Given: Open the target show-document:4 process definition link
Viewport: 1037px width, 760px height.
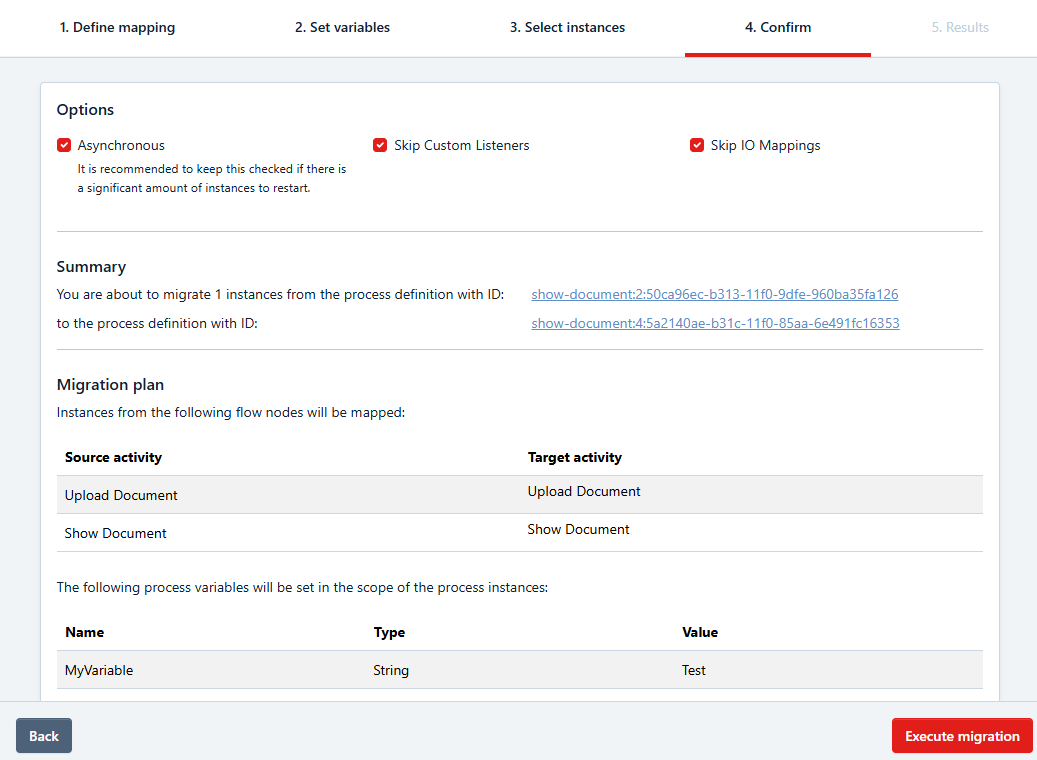Looking at the screenshot, I should click(x=715, y=324).
